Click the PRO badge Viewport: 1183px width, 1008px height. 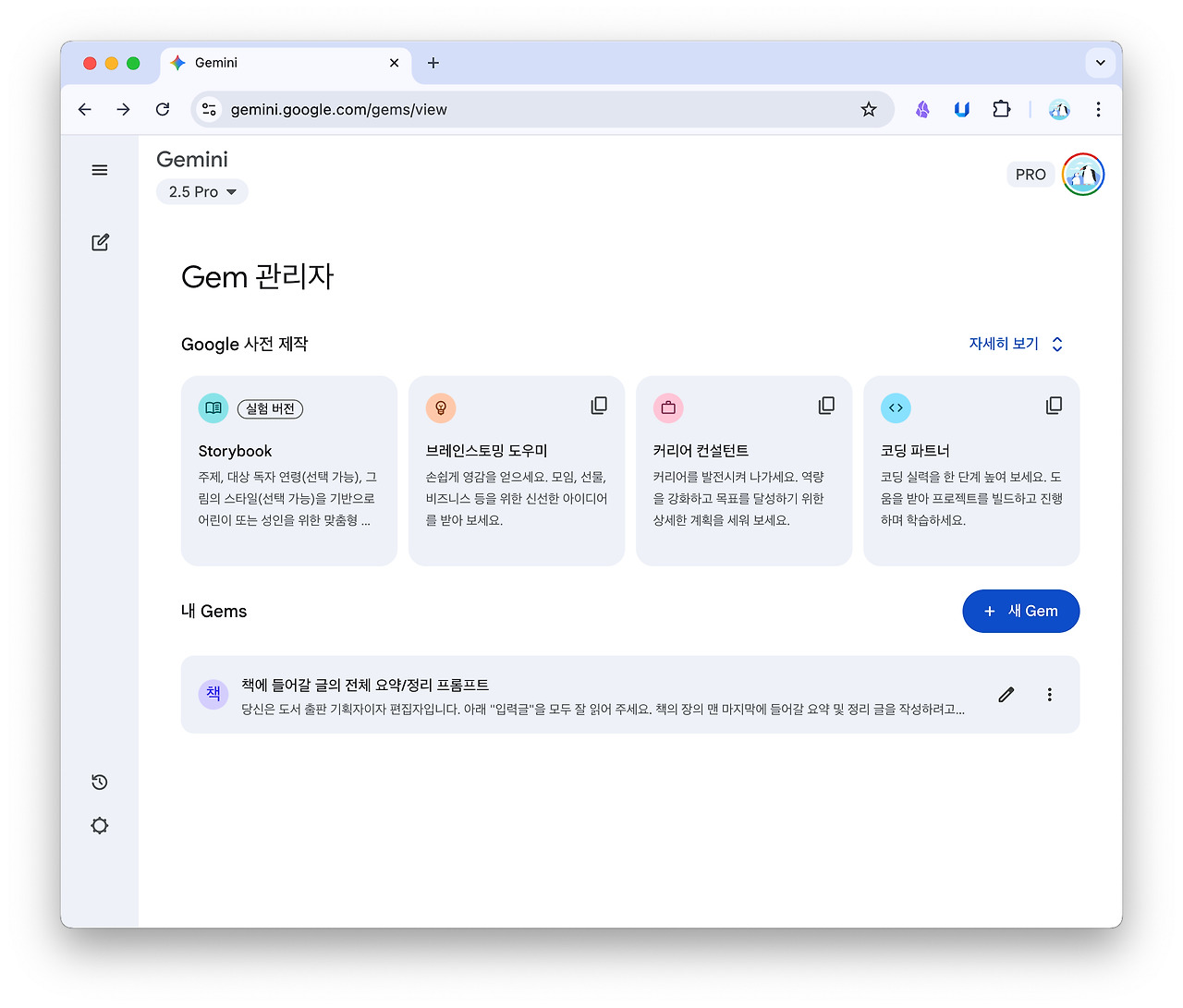[1031, 175]
